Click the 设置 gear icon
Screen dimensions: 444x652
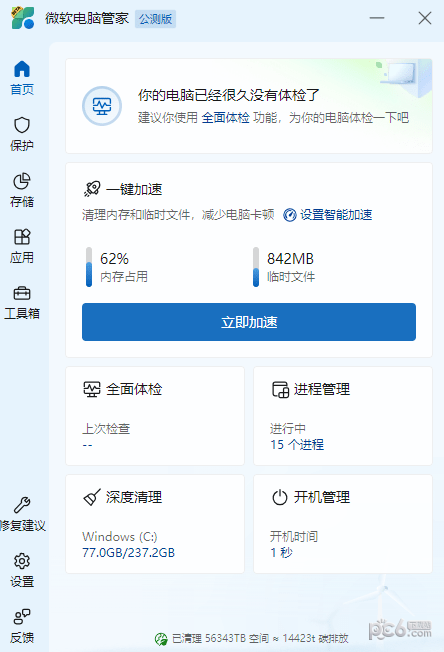22,561
